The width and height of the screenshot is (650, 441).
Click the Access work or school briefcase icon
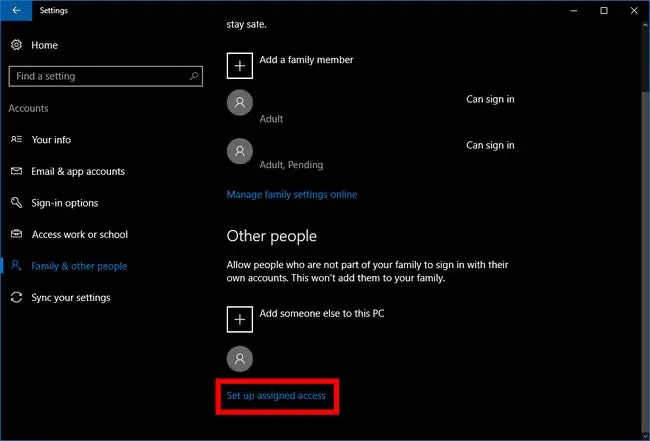[16, 234]
